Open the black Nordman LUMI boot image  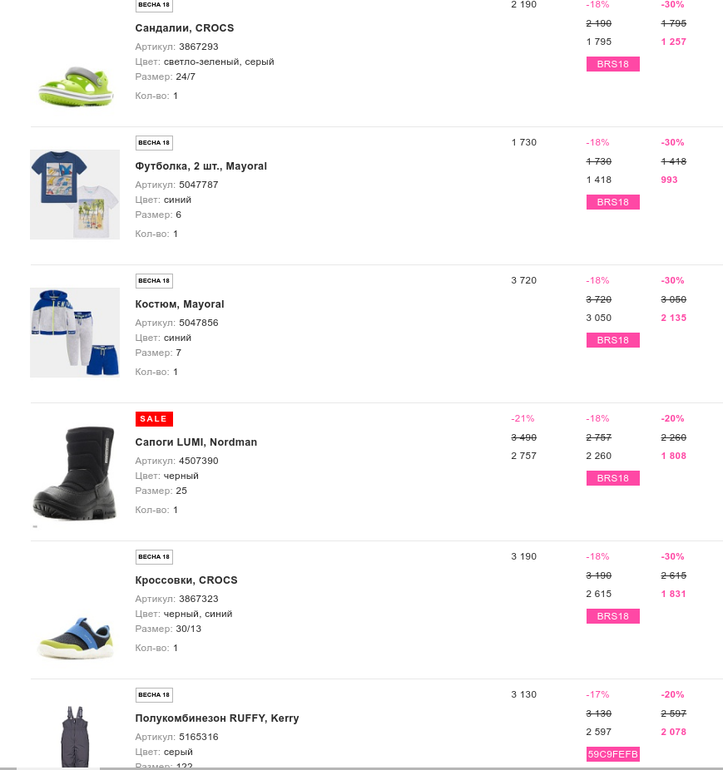(x=75, y=472)
